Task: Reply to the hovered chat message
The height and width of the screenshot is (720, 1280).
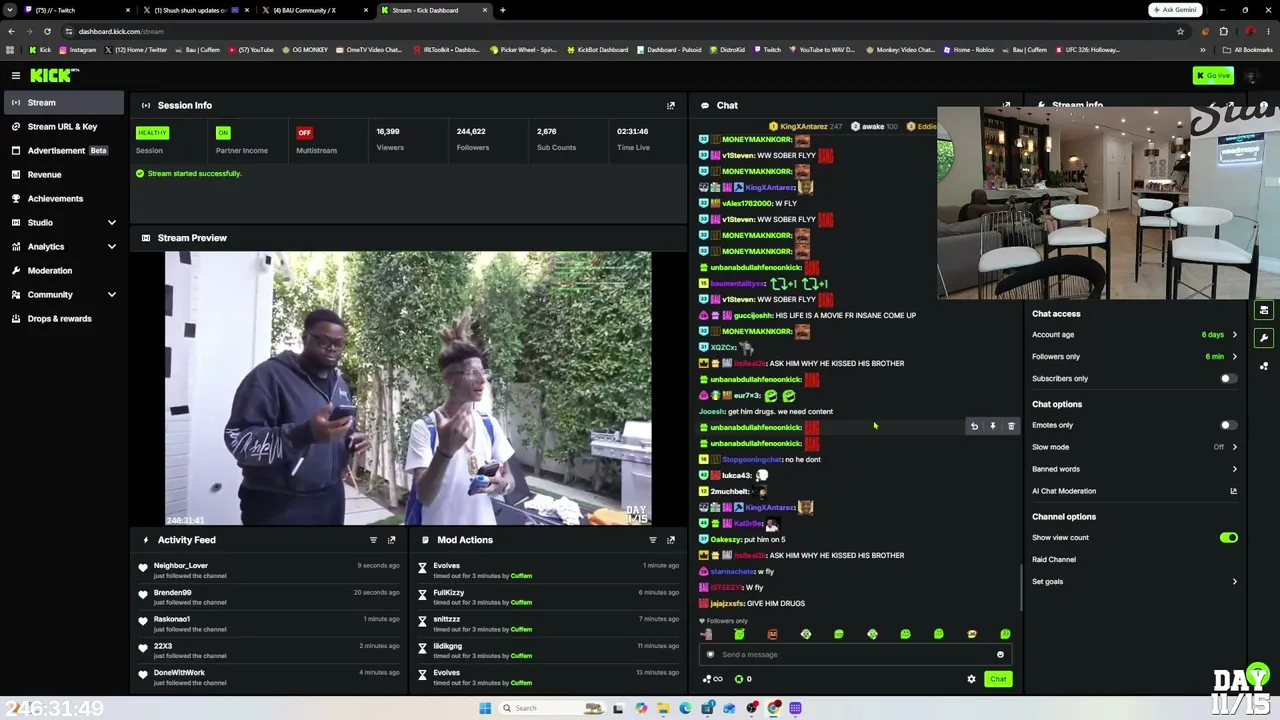Action: click(x=974, y=427)
